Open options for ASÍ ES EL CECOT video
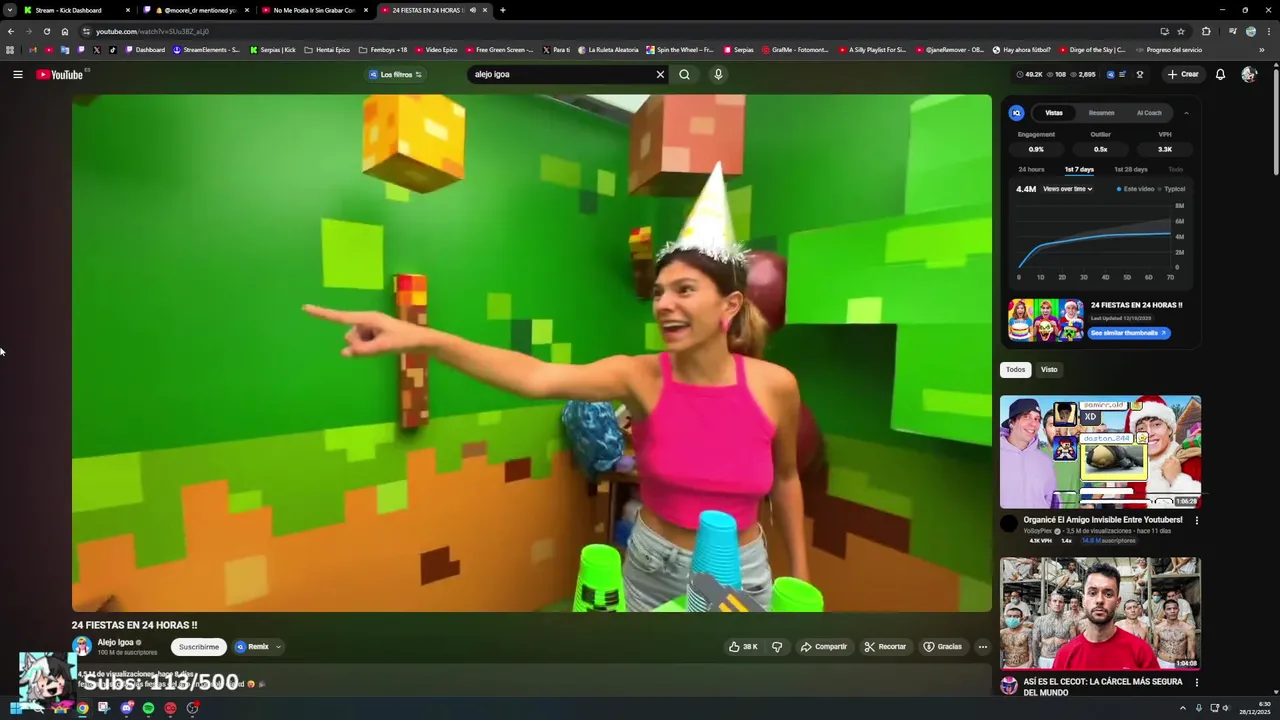This screenshot has width=1280, height=720. coord(1197,683)
